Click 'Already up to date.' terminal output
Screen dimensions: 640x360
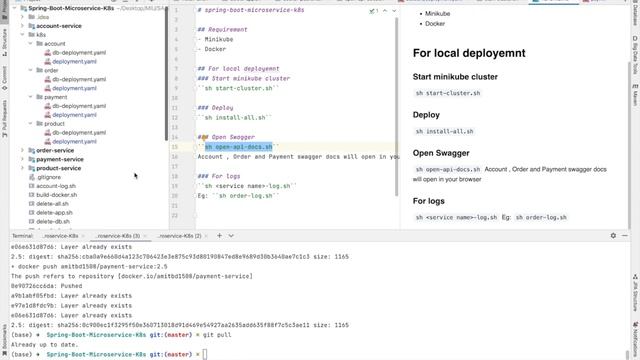[x=44, y=344]
